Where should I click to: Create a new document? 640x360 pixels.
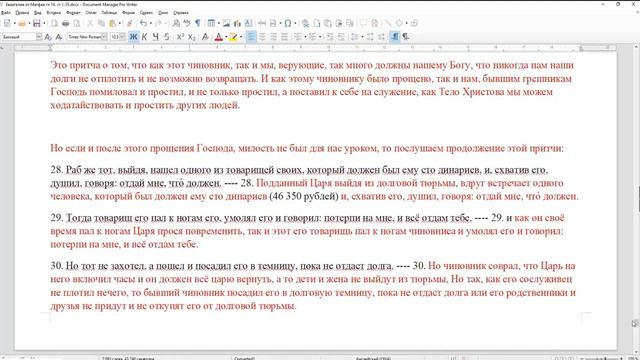pos(7,24)
